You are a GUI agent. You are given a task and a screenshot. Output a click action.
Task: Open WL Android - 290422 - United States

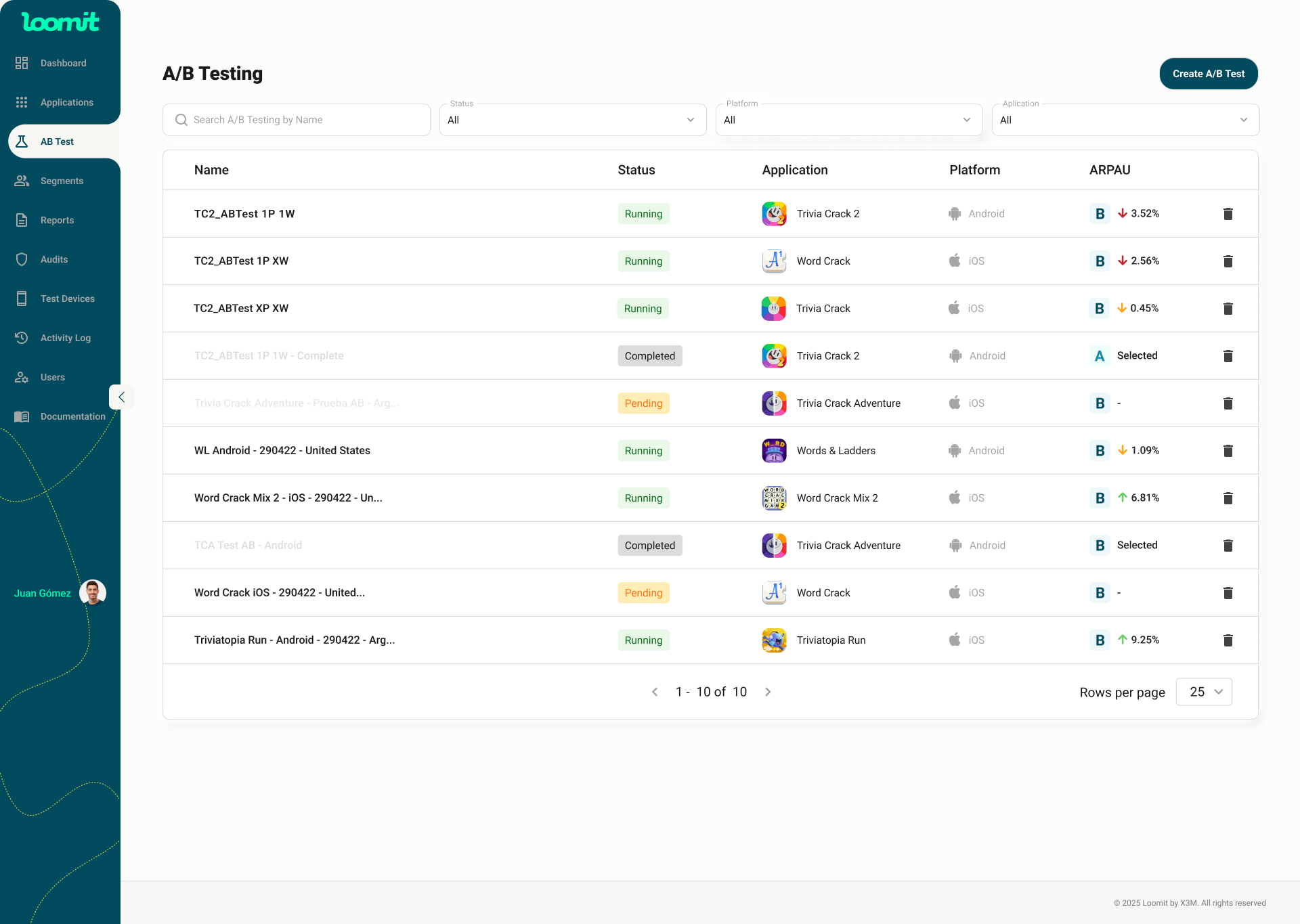282,451
